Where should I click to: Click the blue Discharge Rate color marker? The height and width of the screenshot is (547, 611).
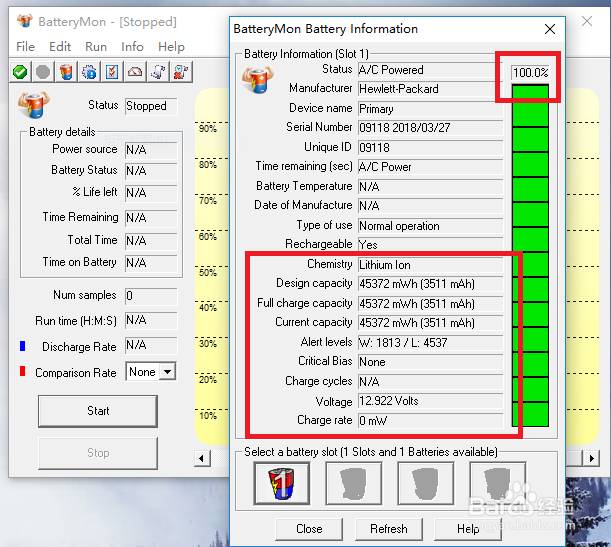[23, 346]
